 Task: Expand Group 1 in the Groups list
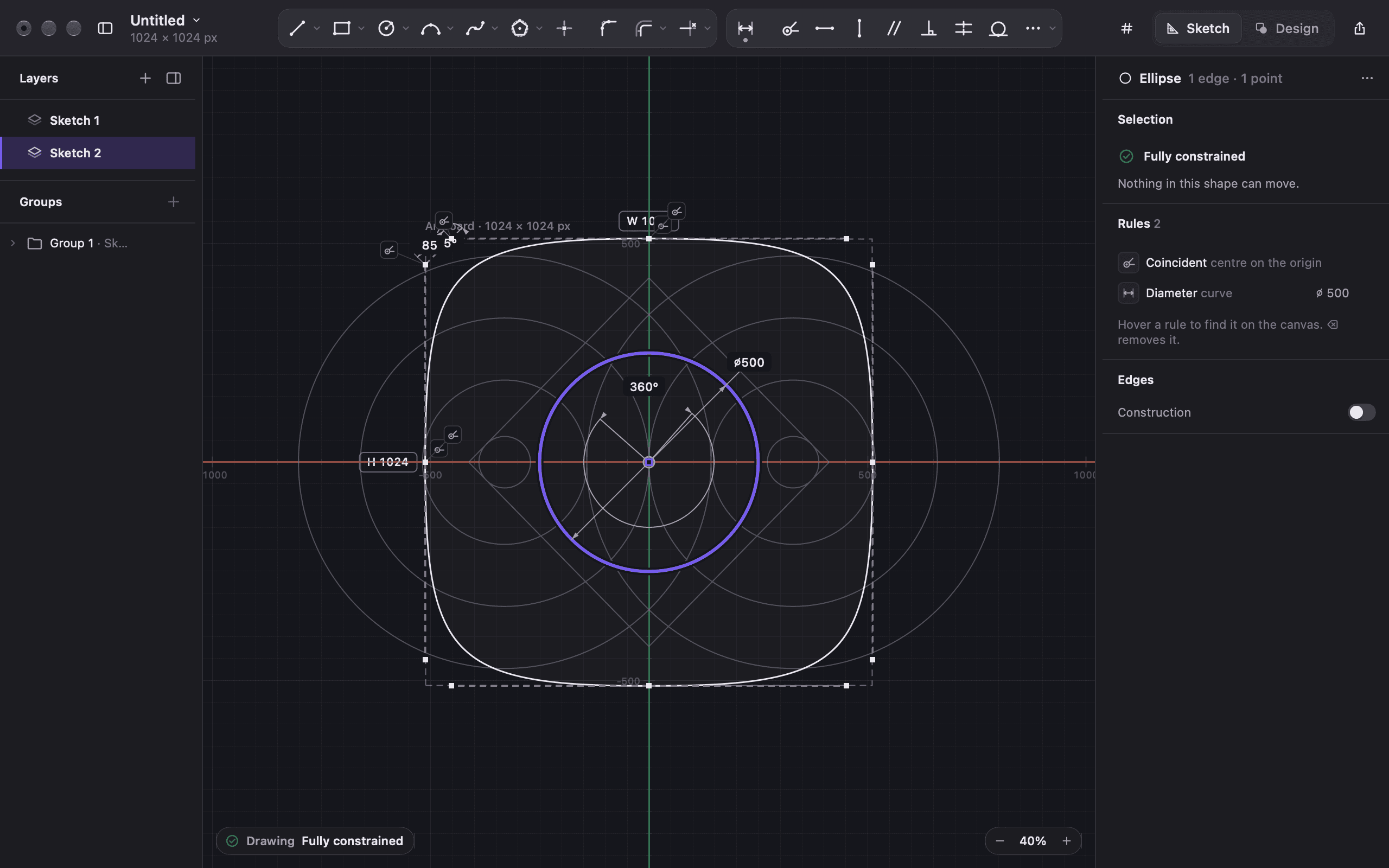(x=12, y=244)
